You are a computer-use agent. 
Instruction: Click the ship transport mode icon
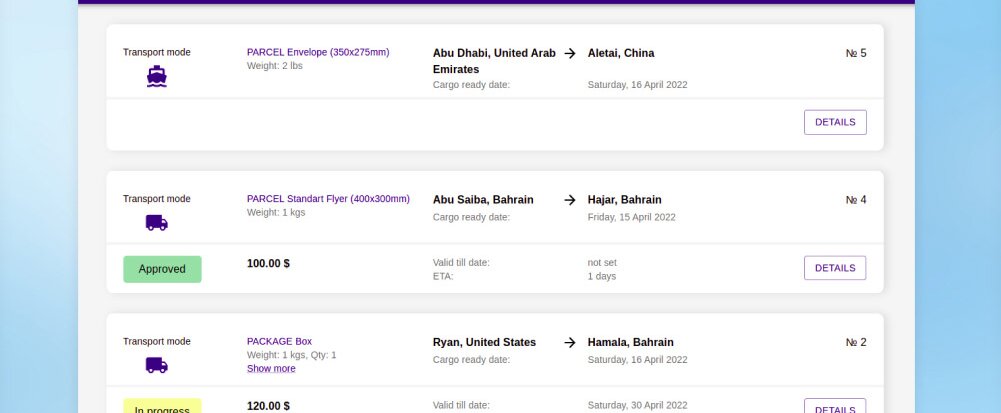156,77
